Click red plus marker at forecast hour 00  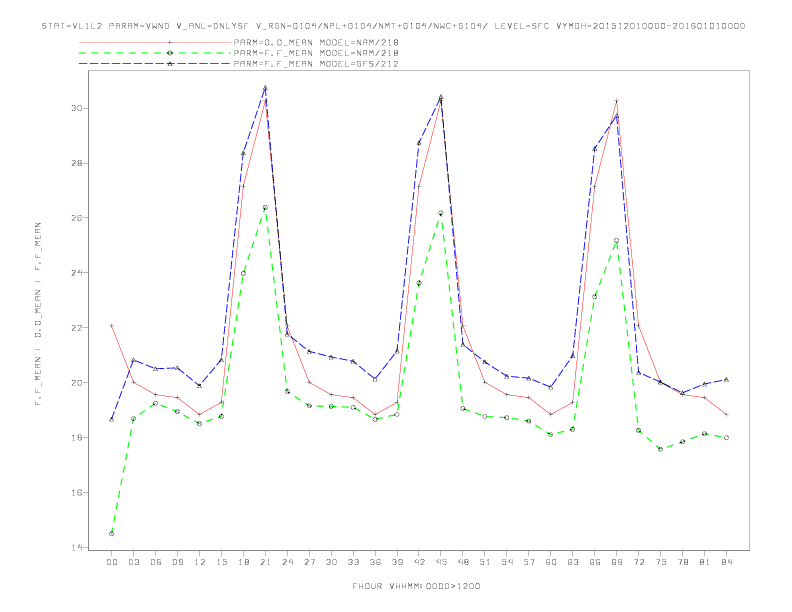(112, 326)
